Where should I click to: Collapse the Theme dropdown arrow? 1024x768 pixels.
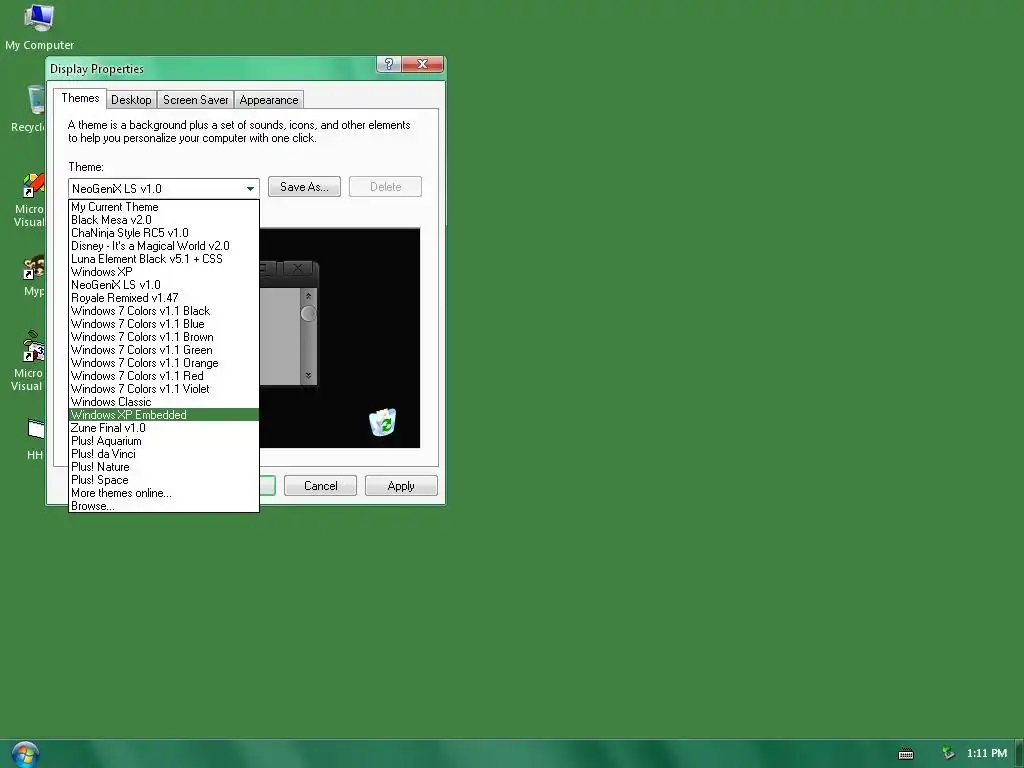(x=250, y=189)
